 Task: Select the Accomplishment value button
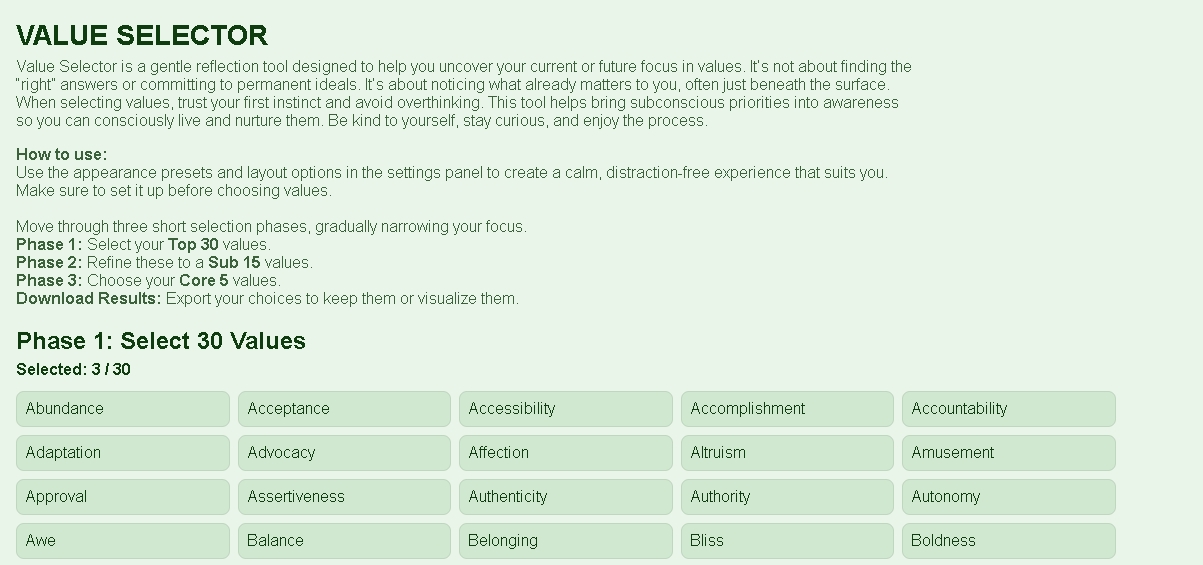pyautogui.click(x=787, y=409)
